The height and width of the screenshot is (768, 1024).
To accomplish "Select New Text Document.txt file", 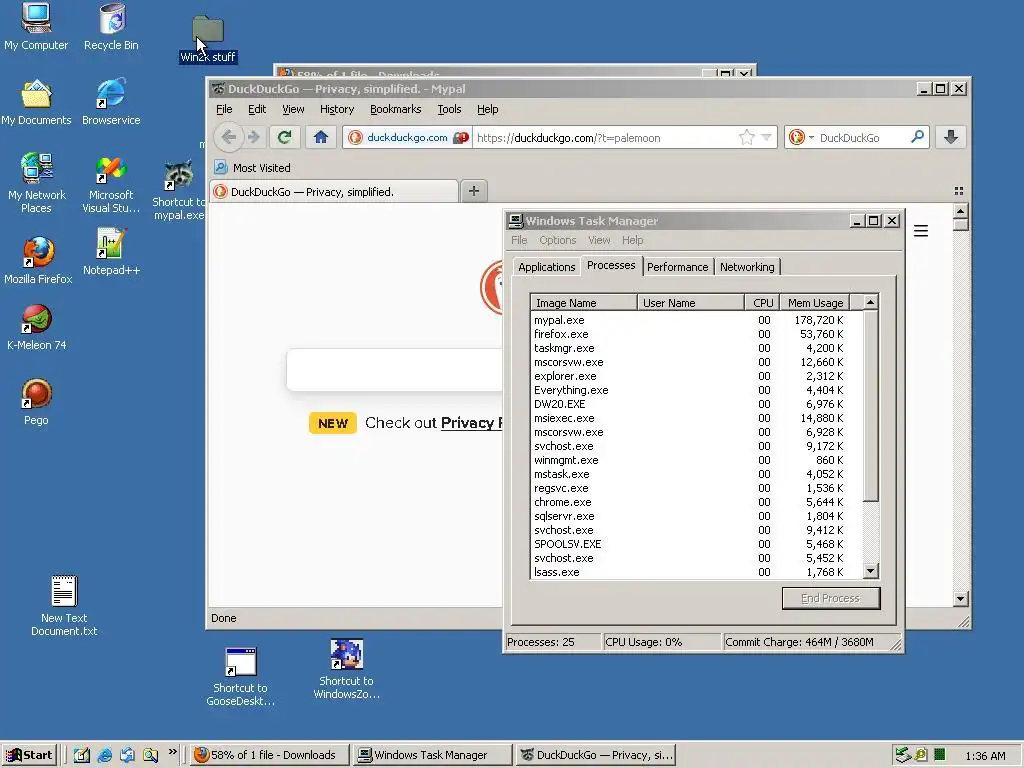I will pyautogui.click(x=64, y=605).
